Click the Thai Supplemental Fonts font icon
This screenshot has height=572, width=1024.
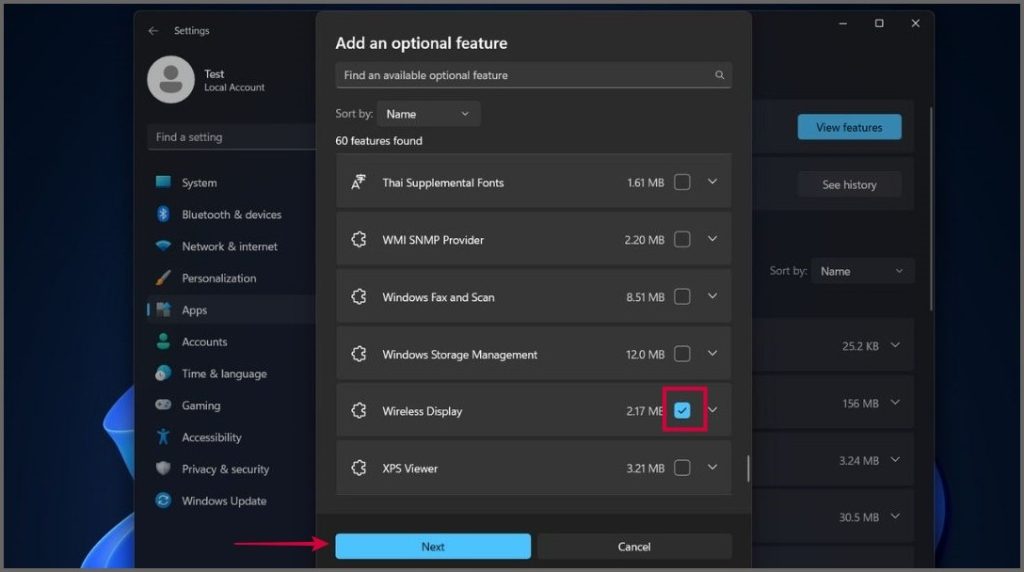(358, 182)
